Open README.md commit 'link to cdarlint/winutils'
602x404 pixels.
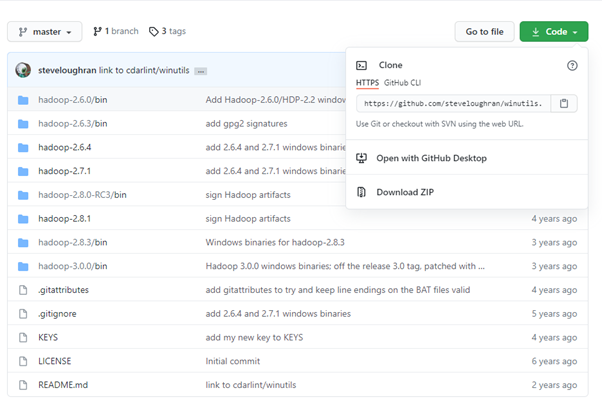pos(251,386)
